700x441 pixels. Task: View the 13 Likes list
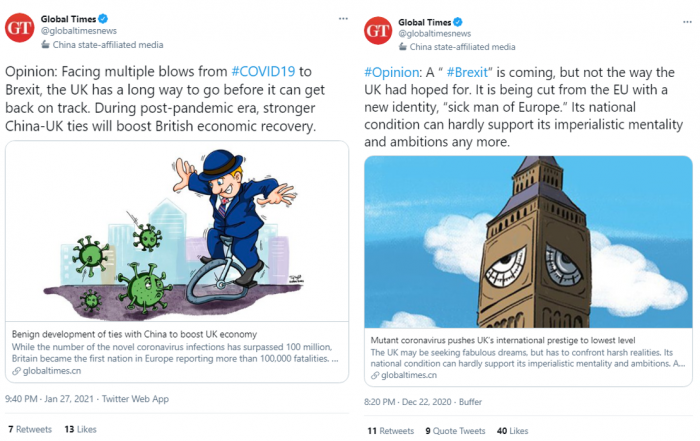pos(80,429)
